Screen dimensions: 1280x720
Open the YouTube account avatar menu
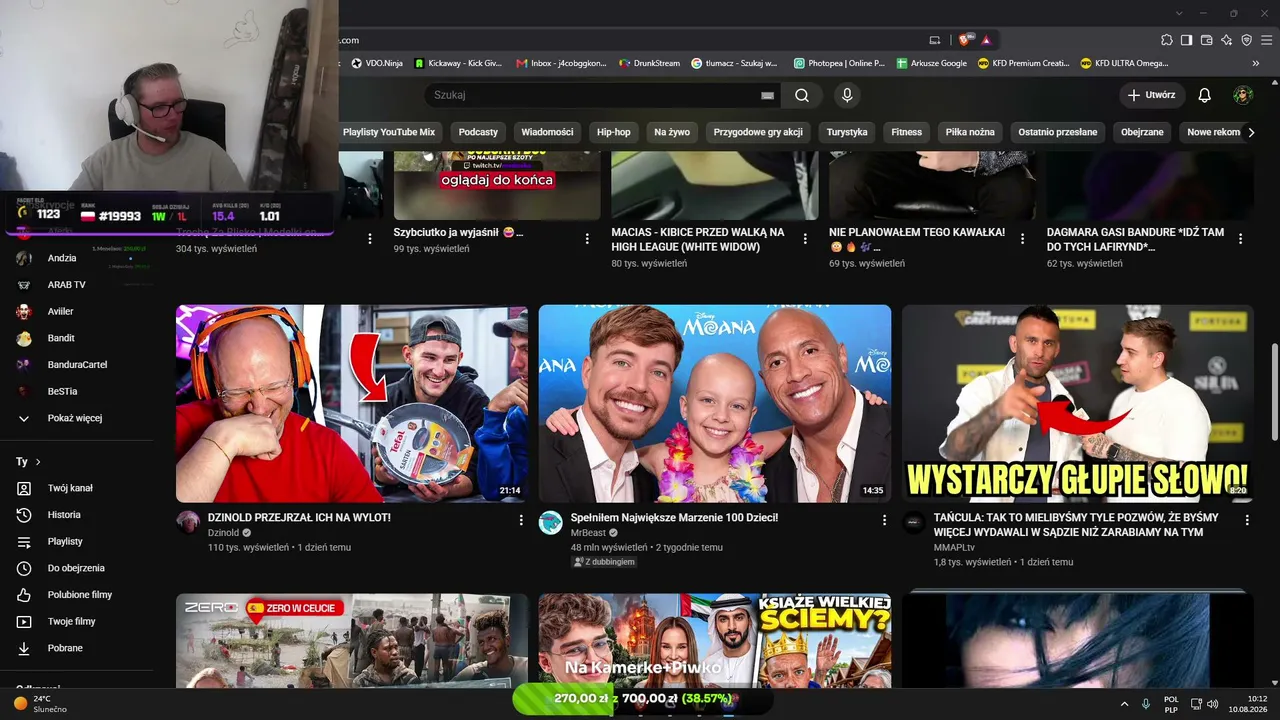click(1243, 95)
